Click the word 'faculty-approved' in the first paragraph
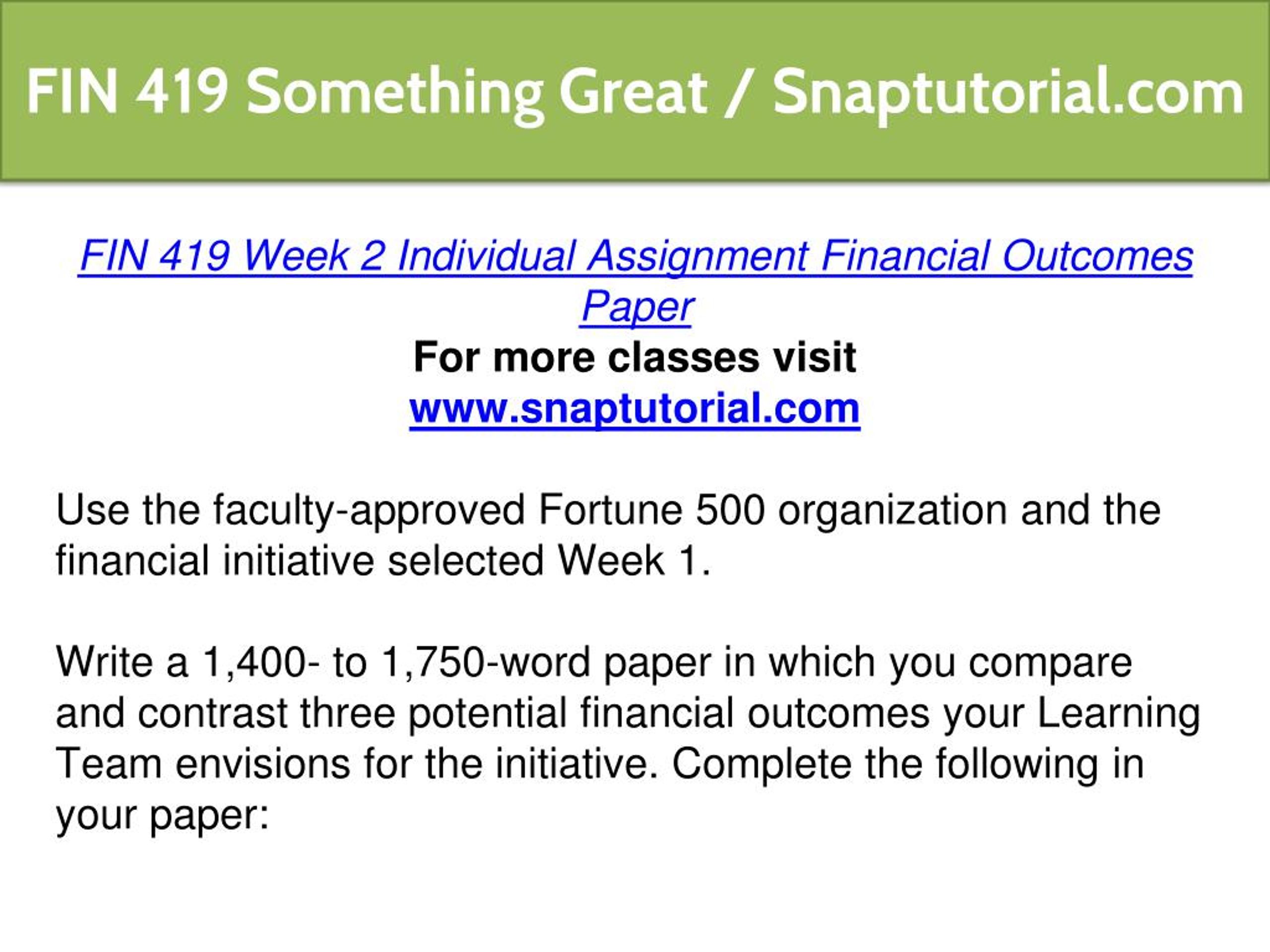This screenshot has width=1270, height=952. coord(369,511)
